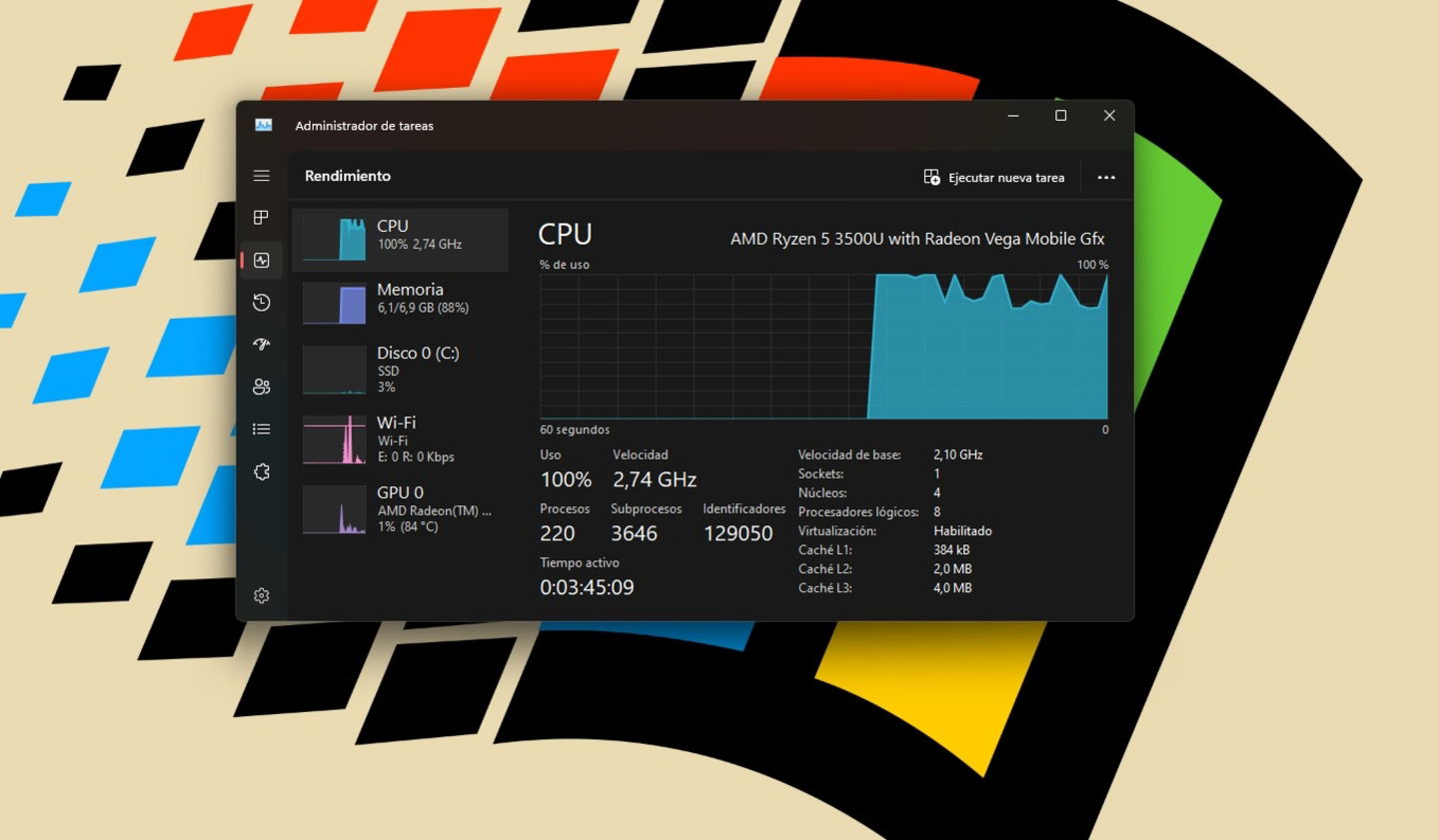The height and width of the screenshot is (840, 1439).
Task: Click Ejecutar nueva tarea button
Action: (994, 178)
